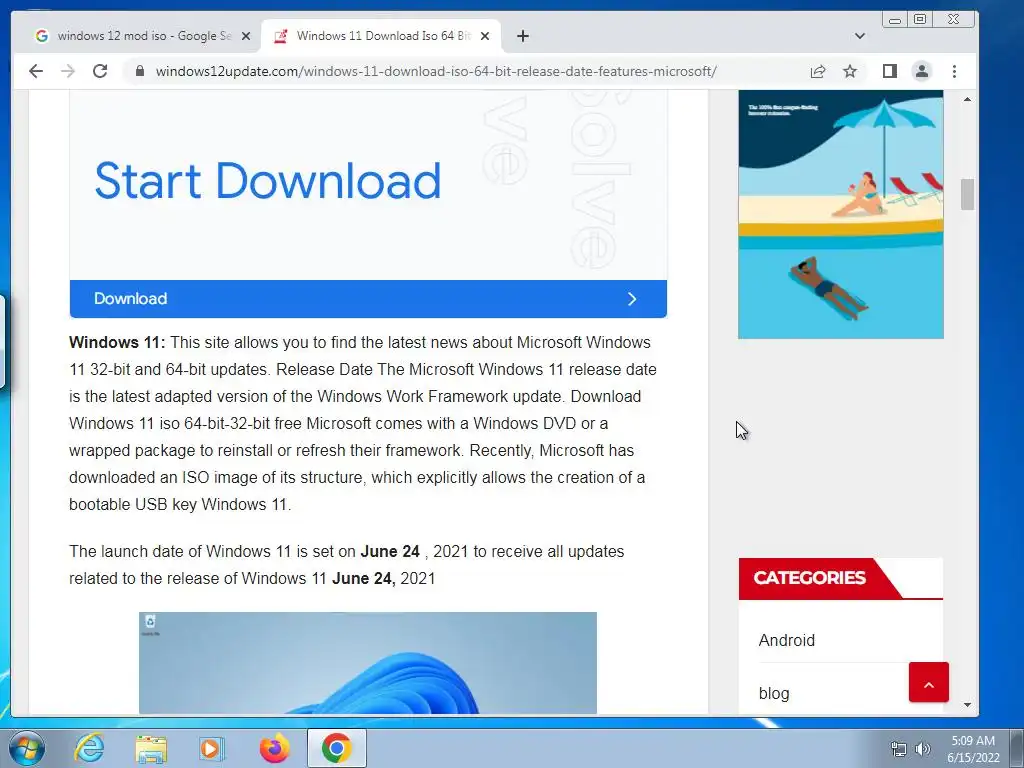Click the Chrome taskbar icon

click(x=336, y=748)
